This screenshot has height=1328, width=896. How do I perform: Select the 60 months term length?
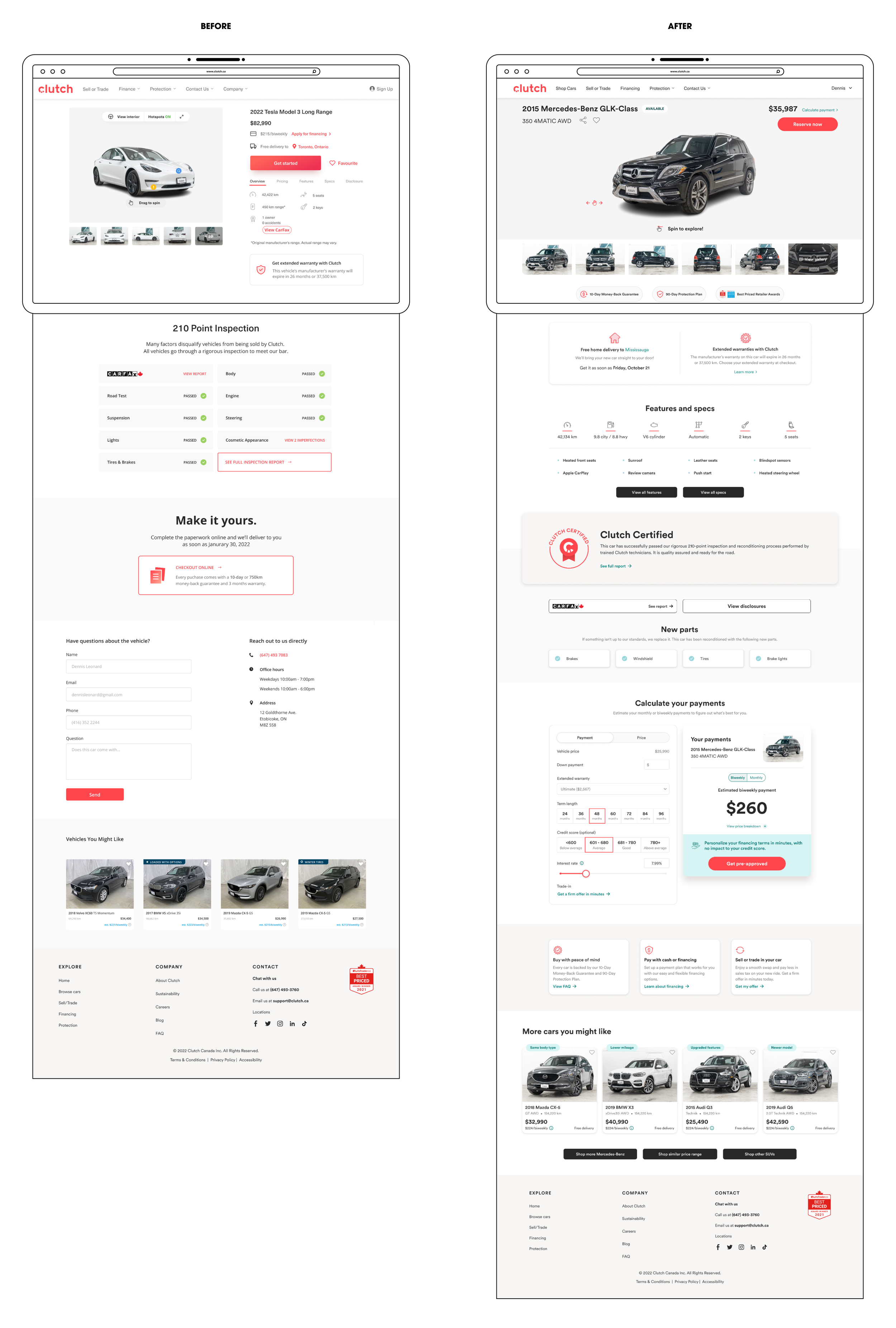click(613, 815)
